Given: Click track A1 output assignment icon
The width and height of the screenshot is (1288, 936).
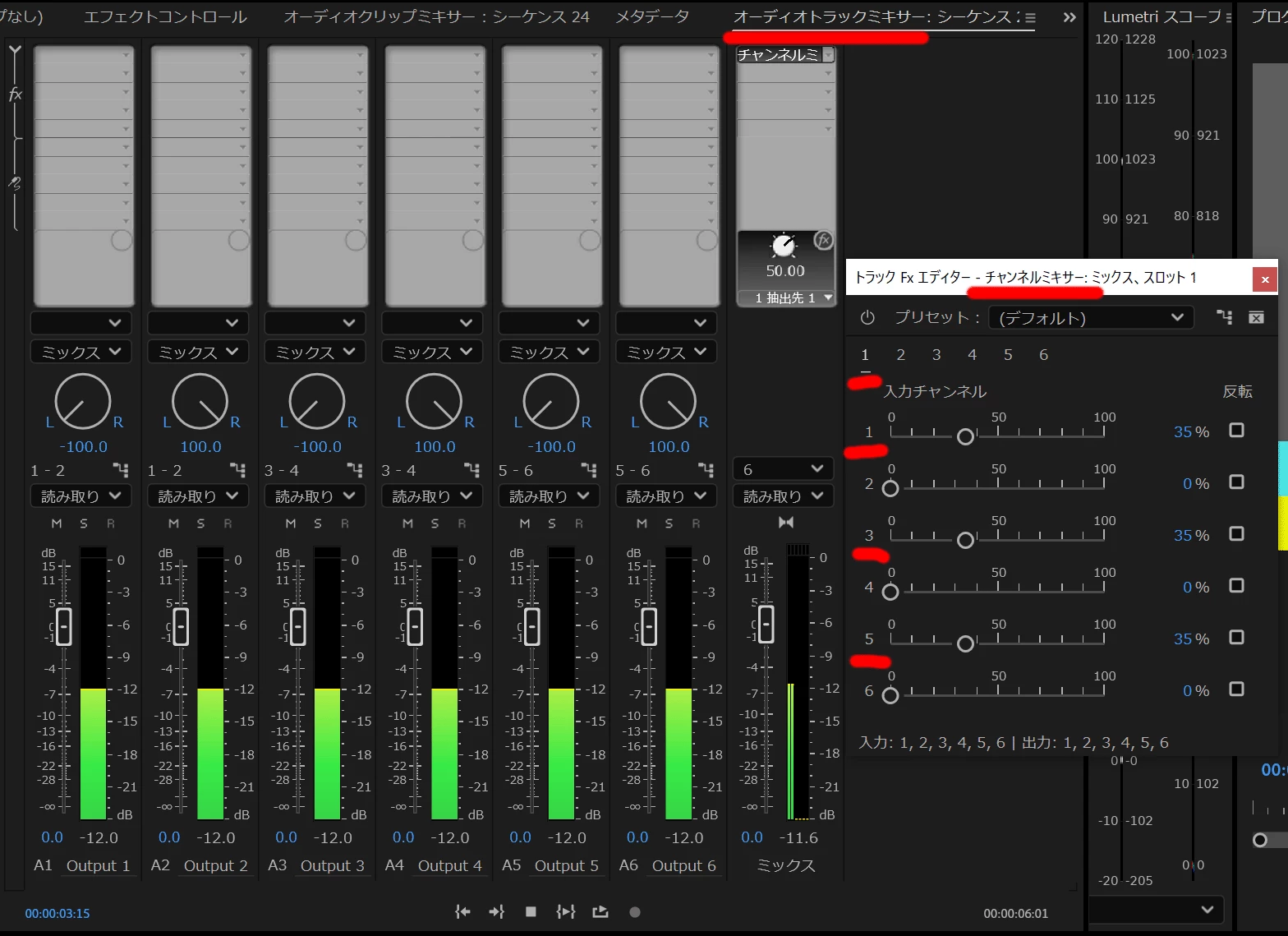Looking at the screenshot, I should click(121, 470).
